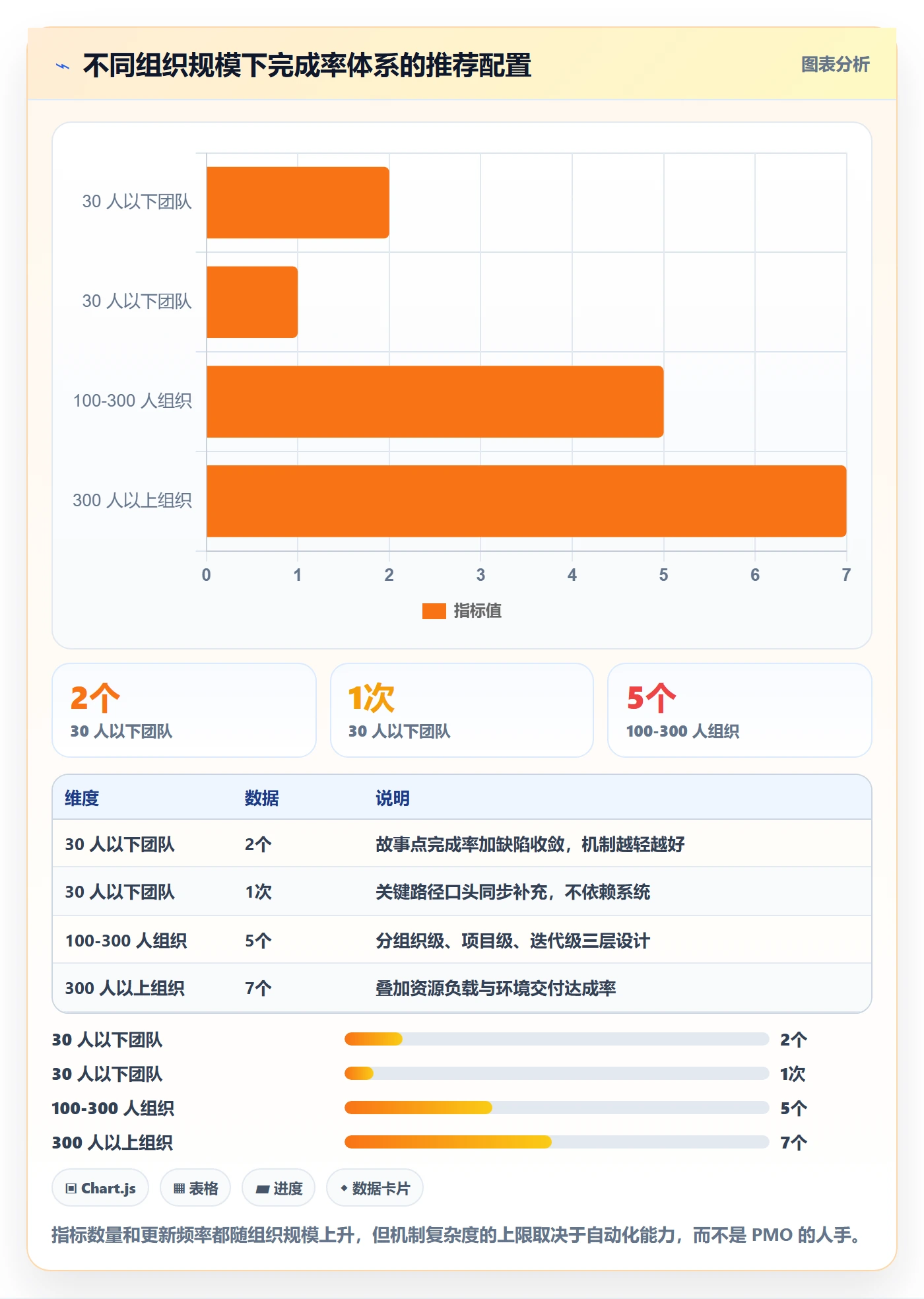Click the Chart.js chip

(x=100, y=1188)
